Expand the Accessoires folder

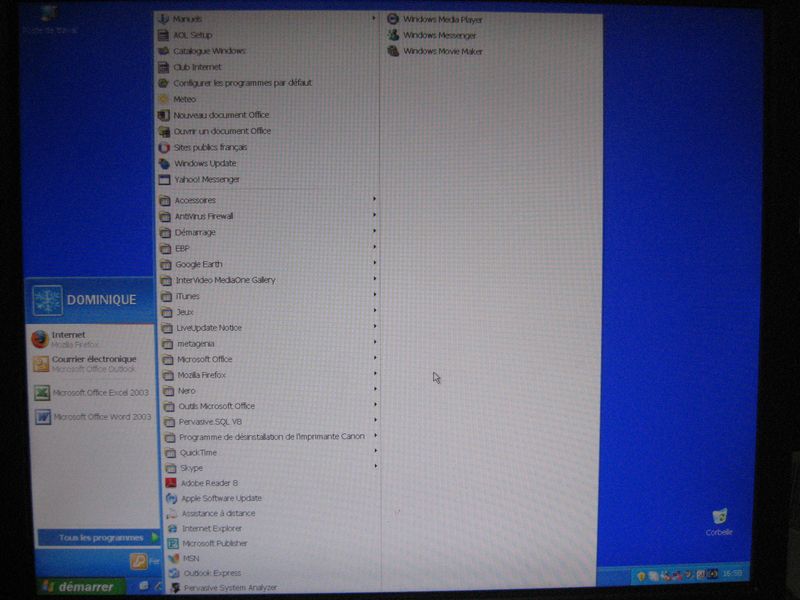[x=268, y=200]
